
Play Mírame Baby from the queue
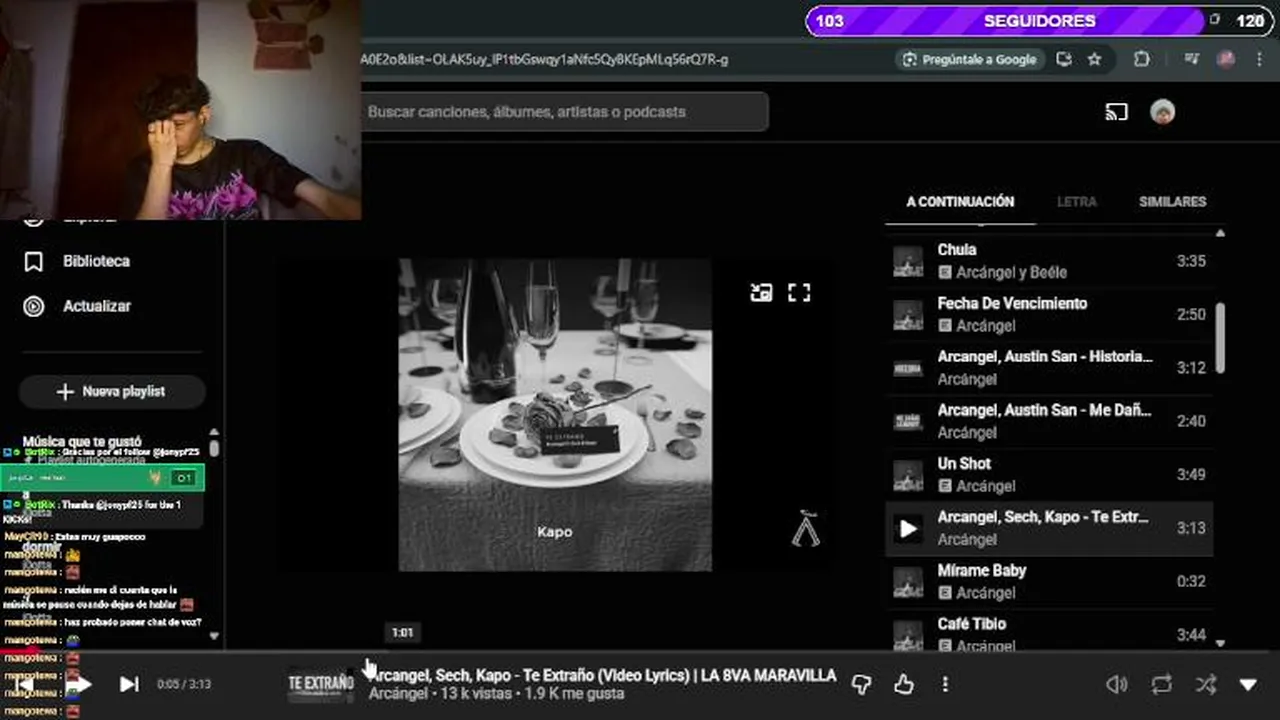tap(1049, 581)
